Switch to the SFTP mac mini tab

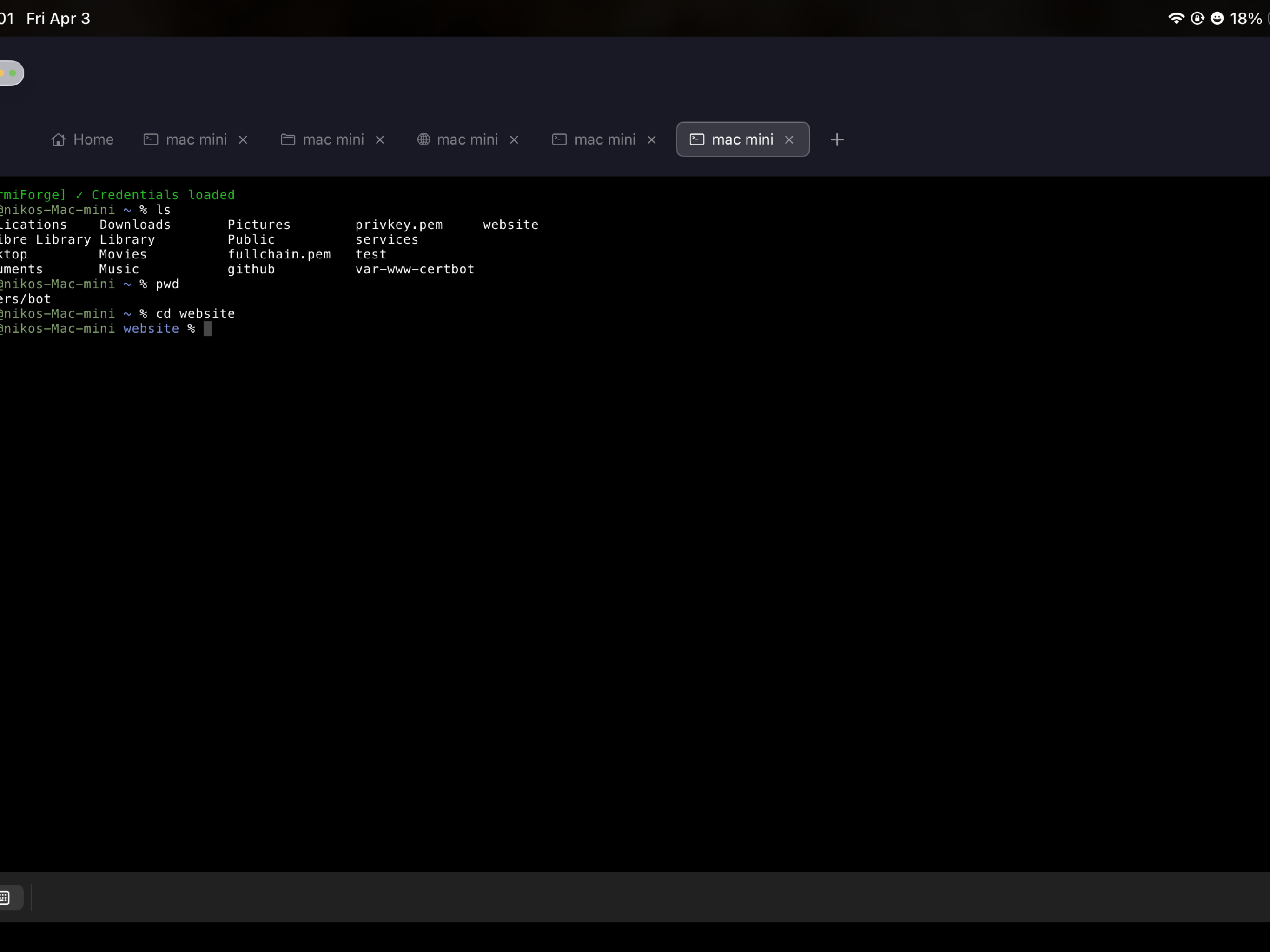332,139
